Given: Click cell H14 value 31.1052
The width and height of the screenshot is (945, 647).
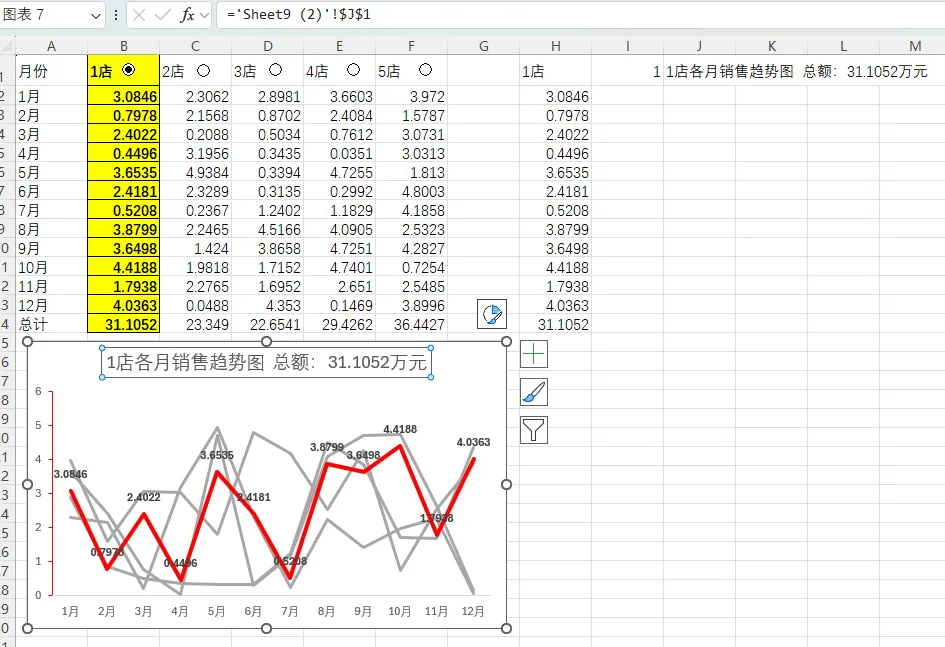Looking at the screenshot, I should (555, 324).
